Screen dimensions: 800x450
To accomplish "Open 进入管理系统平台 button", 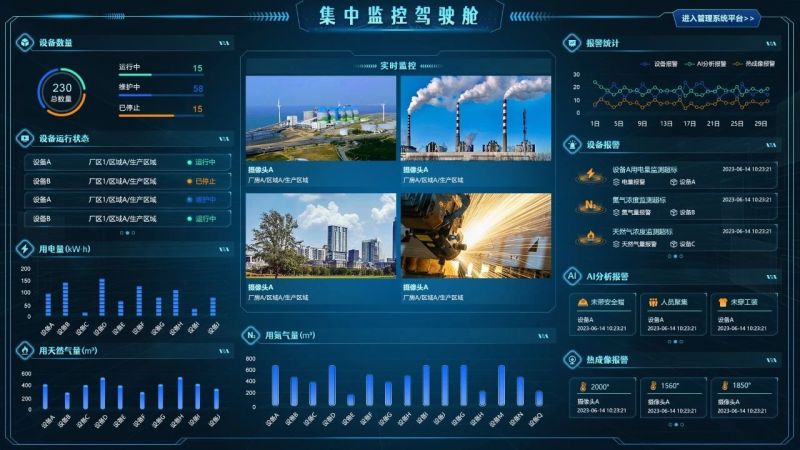I will (720, 18).
